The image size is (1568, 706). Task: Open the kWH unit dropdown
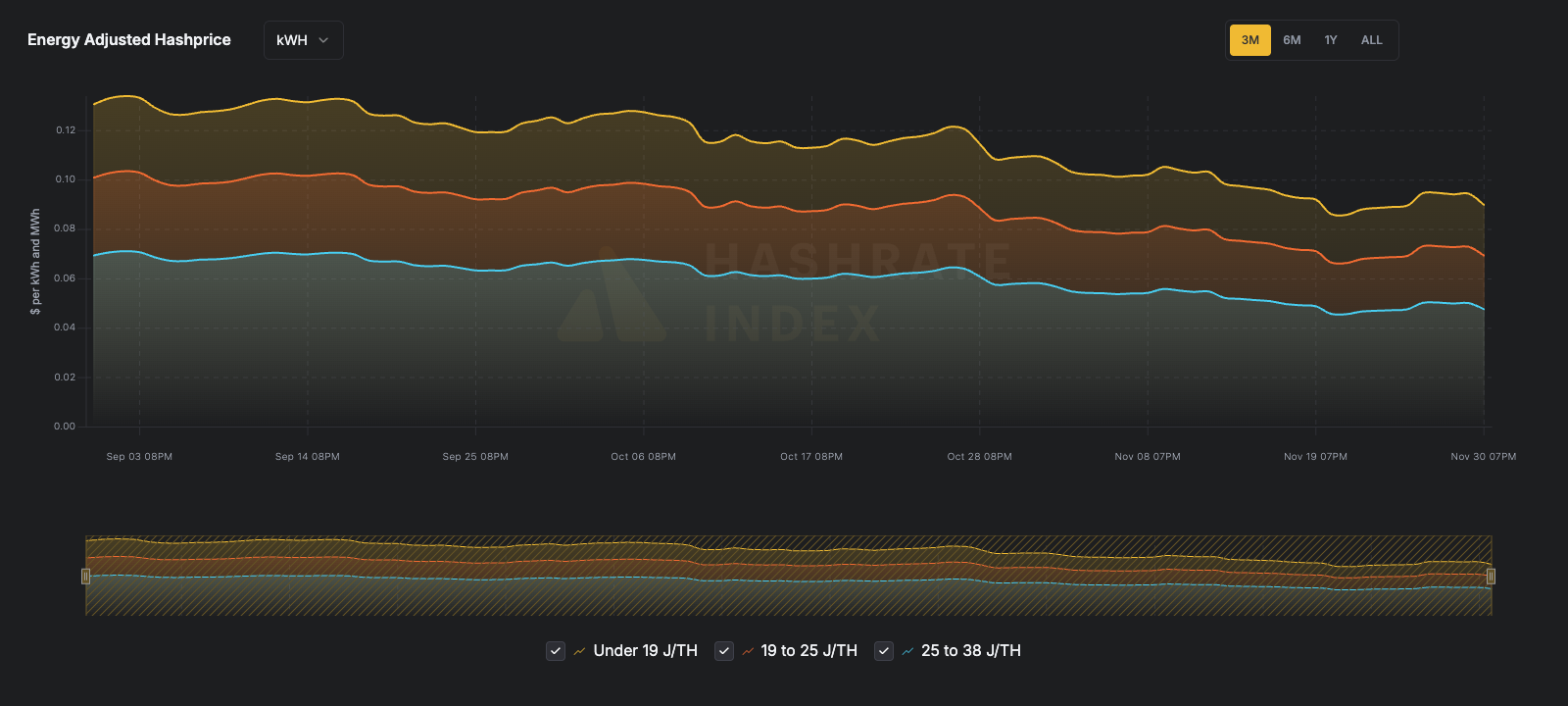click(303, 40)
